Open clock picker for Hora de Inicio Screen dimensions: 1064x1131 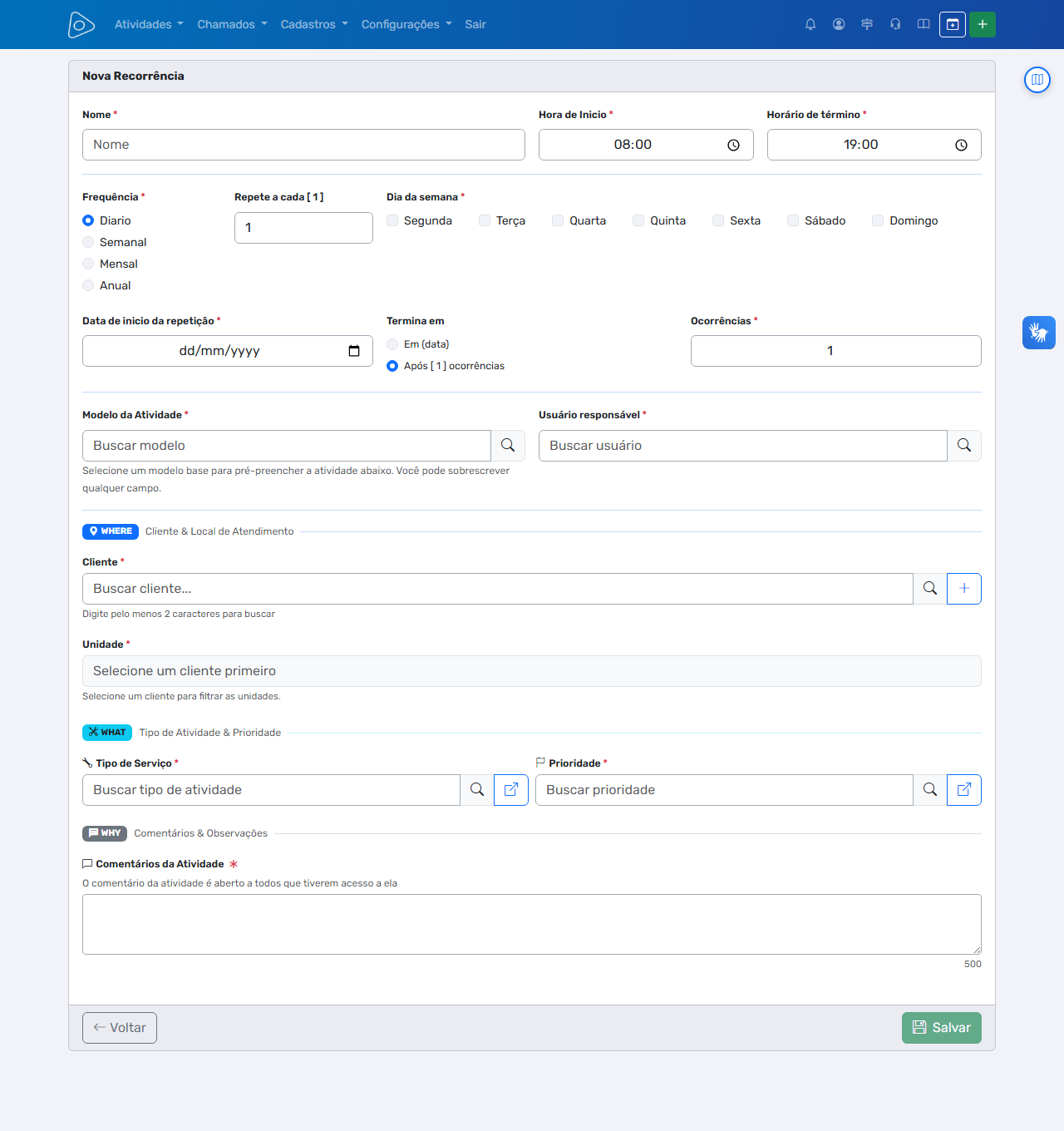(x=733, y=145)
